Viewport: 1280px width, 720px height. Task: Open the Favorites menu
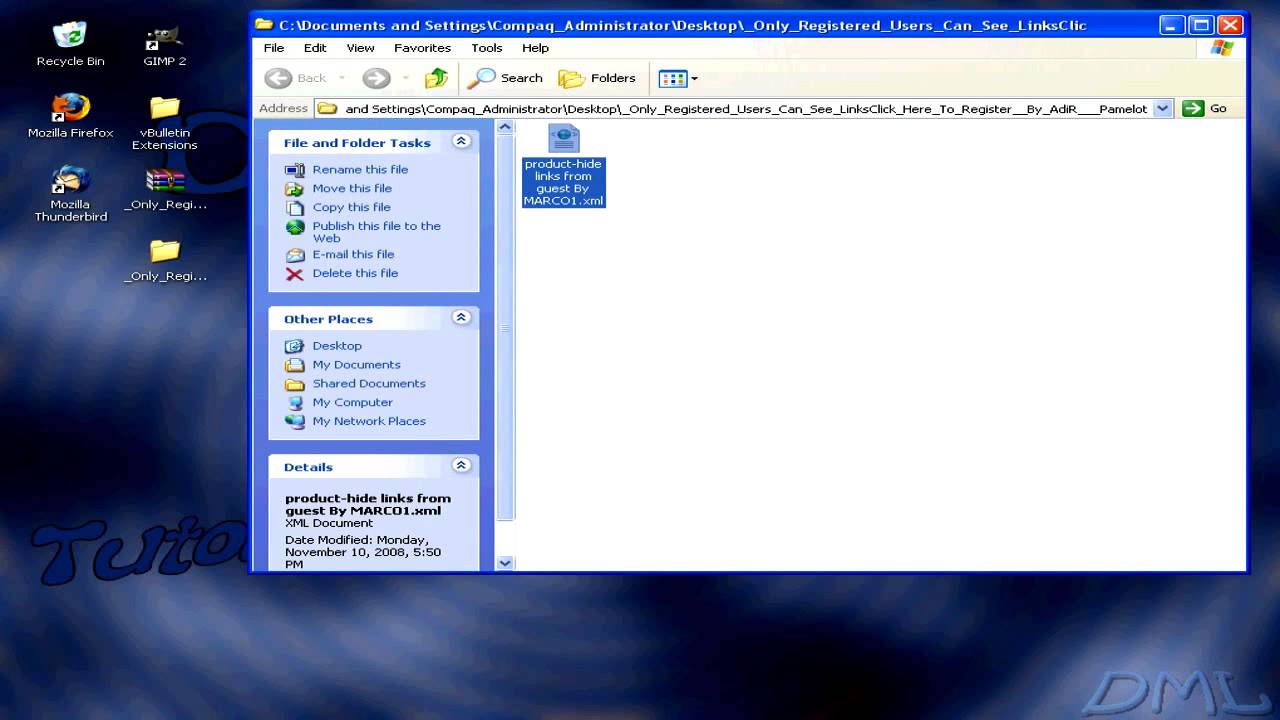click(422, 47)
